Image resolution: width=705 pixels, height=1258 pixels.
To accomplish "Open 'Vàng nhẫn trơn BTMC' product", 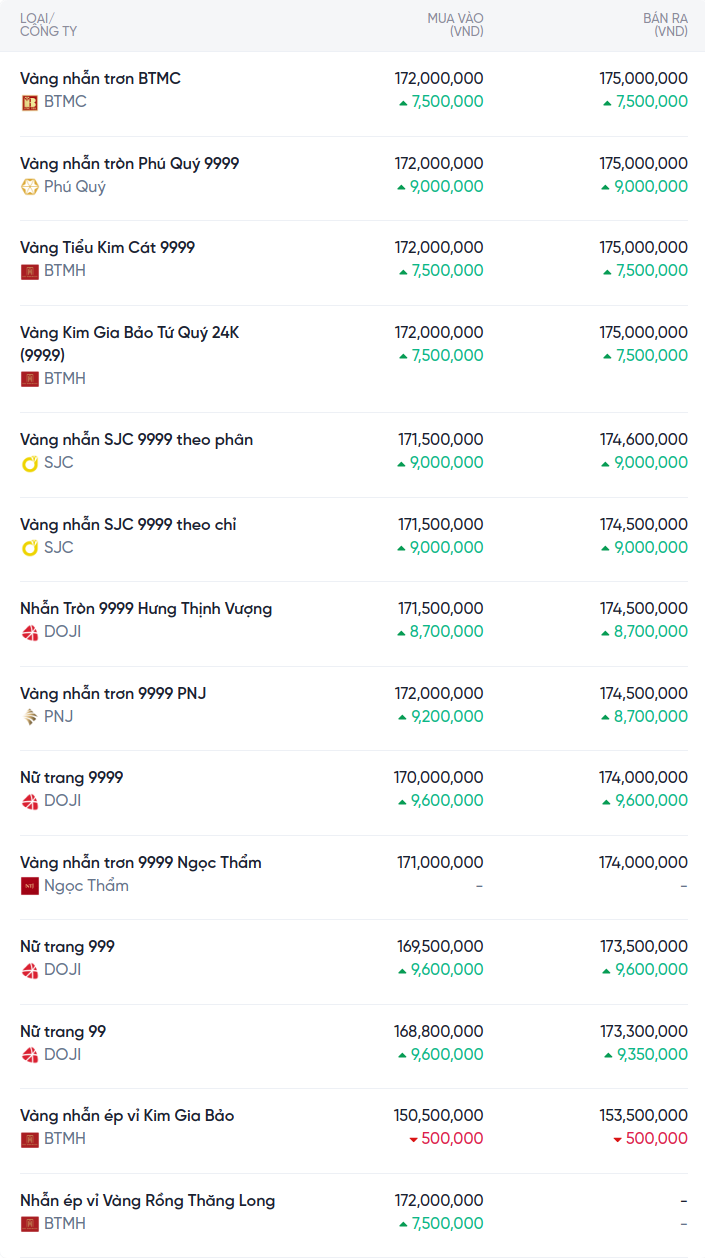I will [x=100, y=79].
